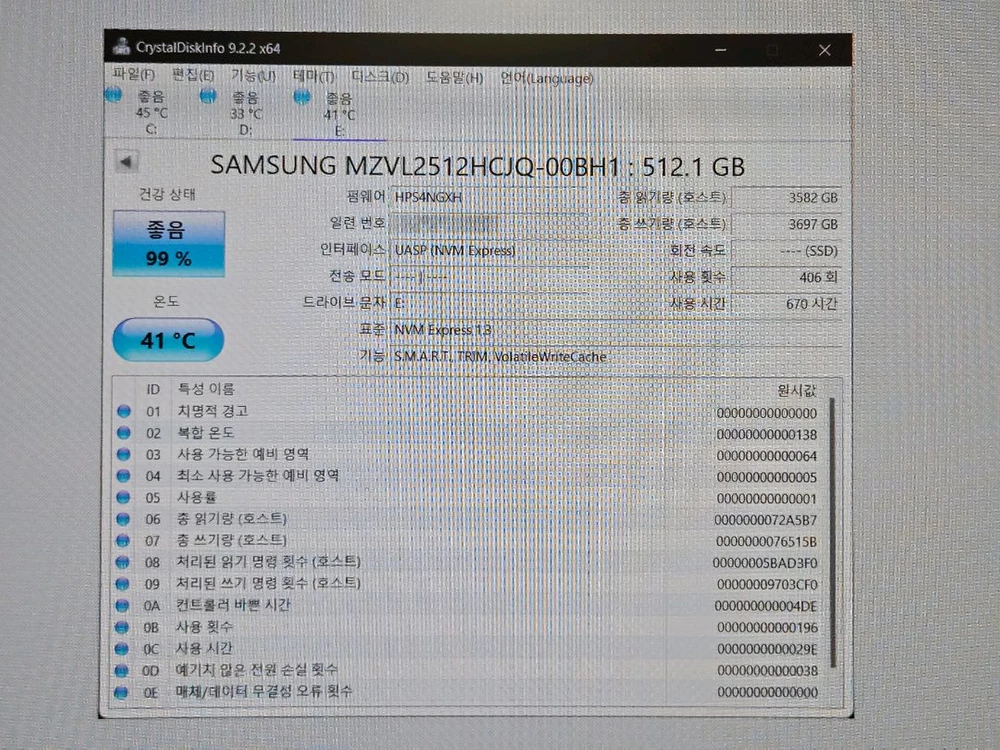Select the 사용 가능한 예비 영역 attribute name
This screenshot has height=750, width=1000.
(243, 454)
